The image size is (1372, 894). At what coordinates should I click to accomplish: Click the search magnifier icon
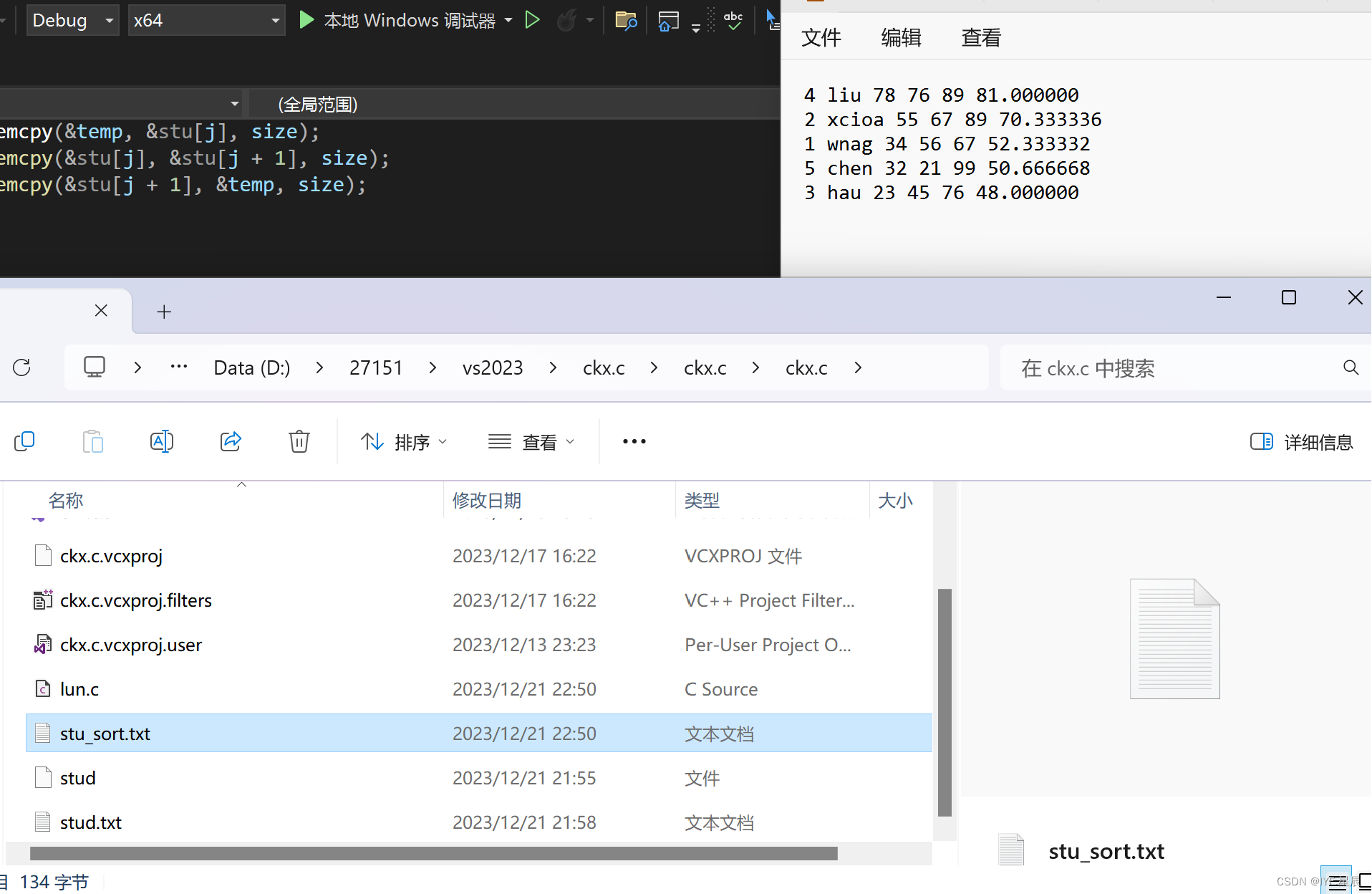tap(1351, 367)
